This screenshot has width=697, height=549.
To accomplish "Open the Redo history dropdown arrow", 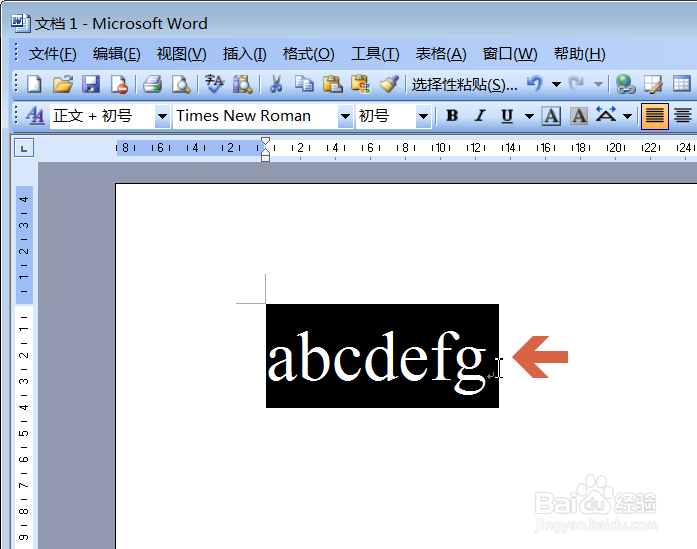I will pyautogui.click(x=598, y=84).
